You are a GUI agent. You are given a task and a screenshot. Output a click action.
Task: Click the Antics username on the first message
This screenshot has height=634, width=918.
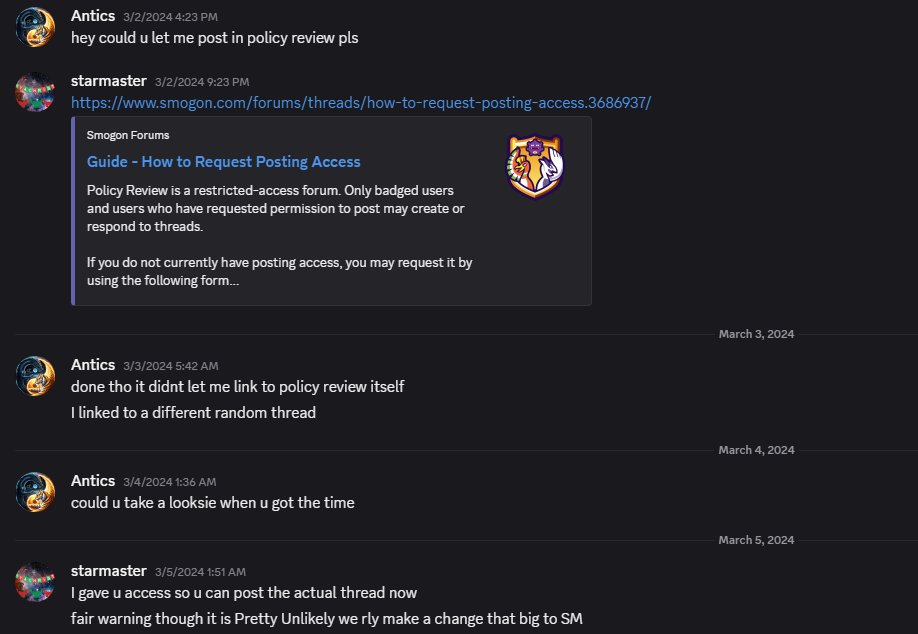click(x=93, y=16)
